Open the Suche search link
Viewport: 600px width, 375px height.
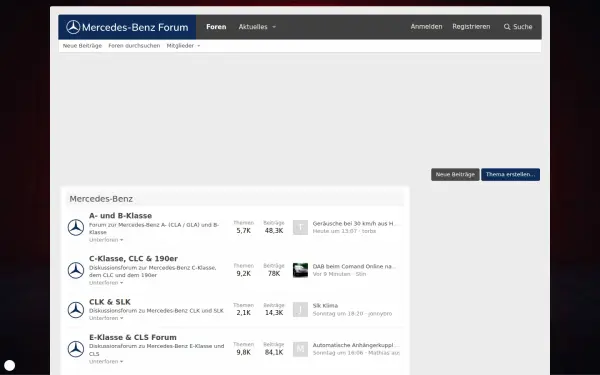pos(518,27)
